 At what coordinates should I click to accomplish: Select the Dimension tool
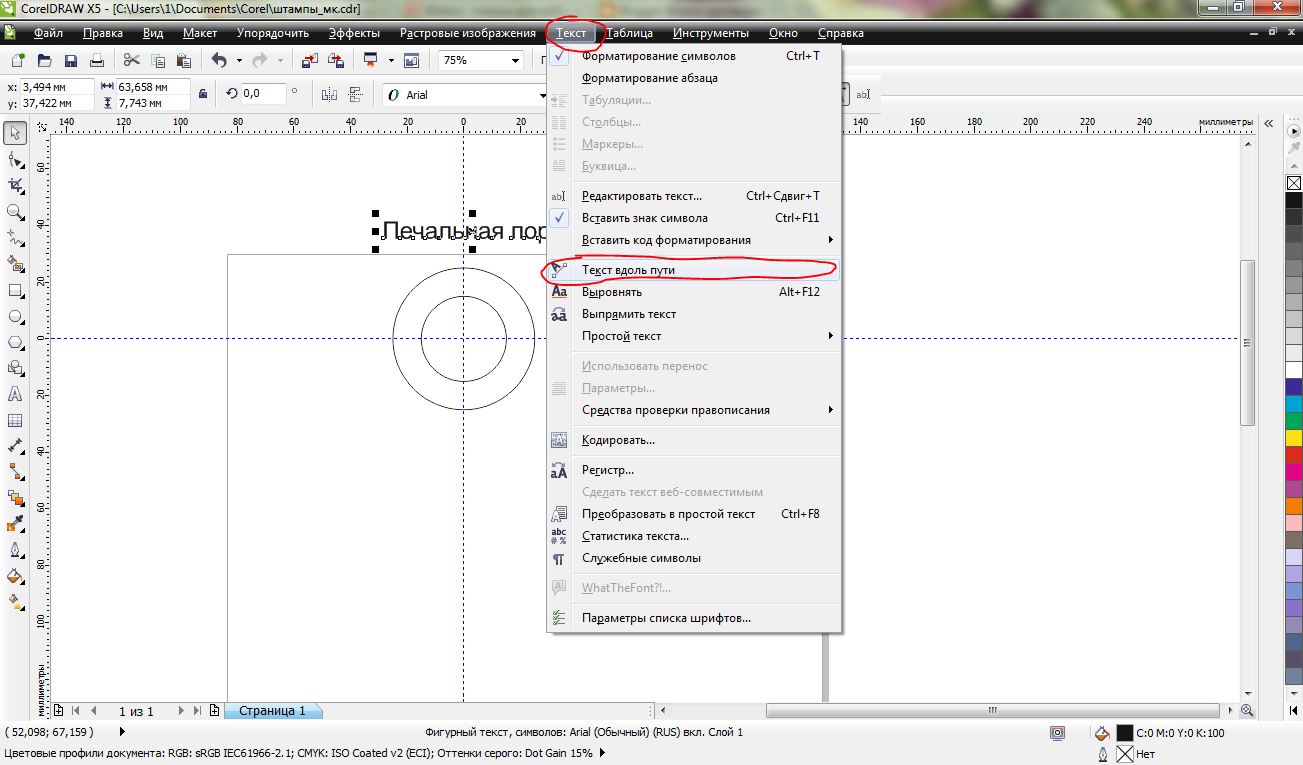15,446
